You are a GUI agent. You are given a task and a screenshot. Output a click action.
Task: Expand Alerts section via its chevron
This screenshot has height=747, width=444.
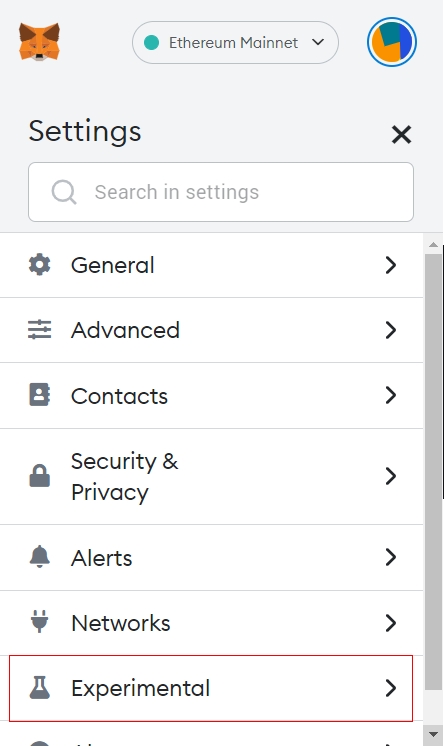(x=391, y=557)
